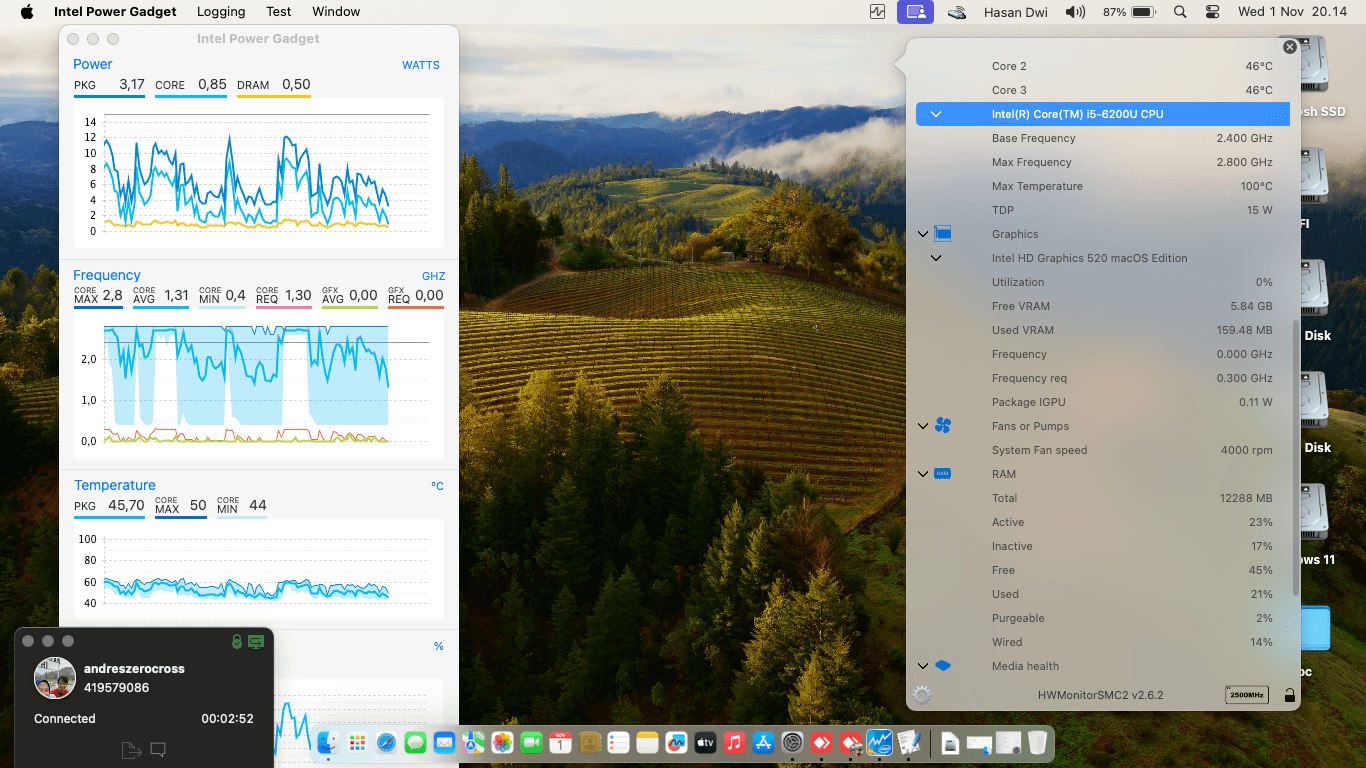Click the padlock icon in HWMonitor panel

click(1290, 695)
